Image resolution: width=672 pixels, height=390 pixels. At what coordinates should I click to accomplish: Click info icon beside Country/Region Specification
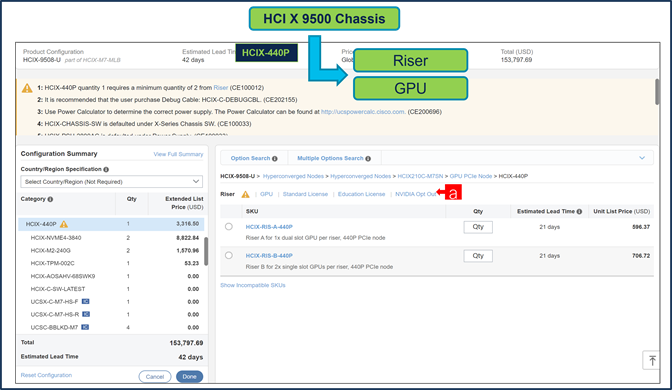pos(106,169)
